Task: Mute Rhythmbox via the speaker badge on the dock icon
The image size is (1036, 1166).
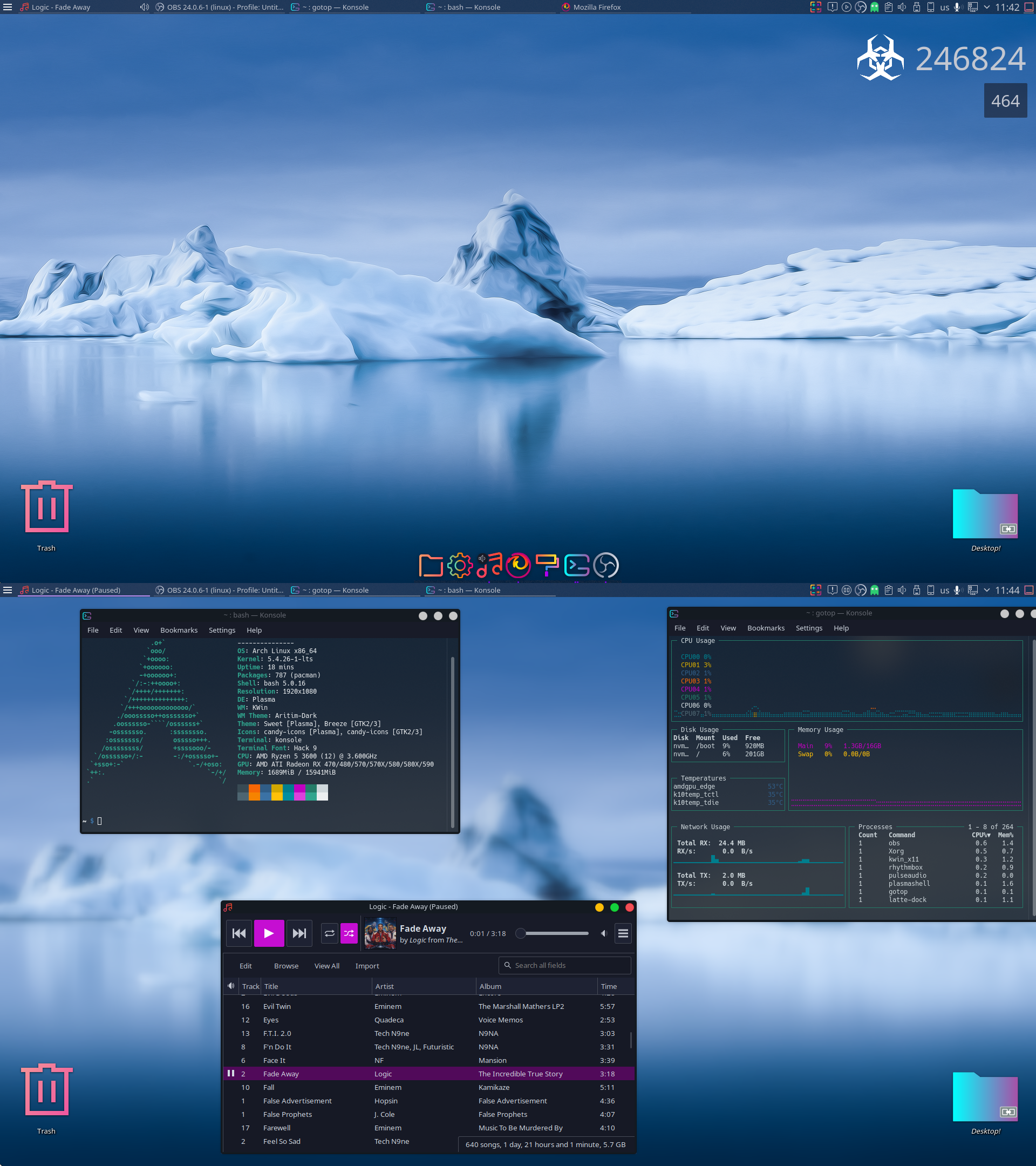Action: [x=482, y=559]
